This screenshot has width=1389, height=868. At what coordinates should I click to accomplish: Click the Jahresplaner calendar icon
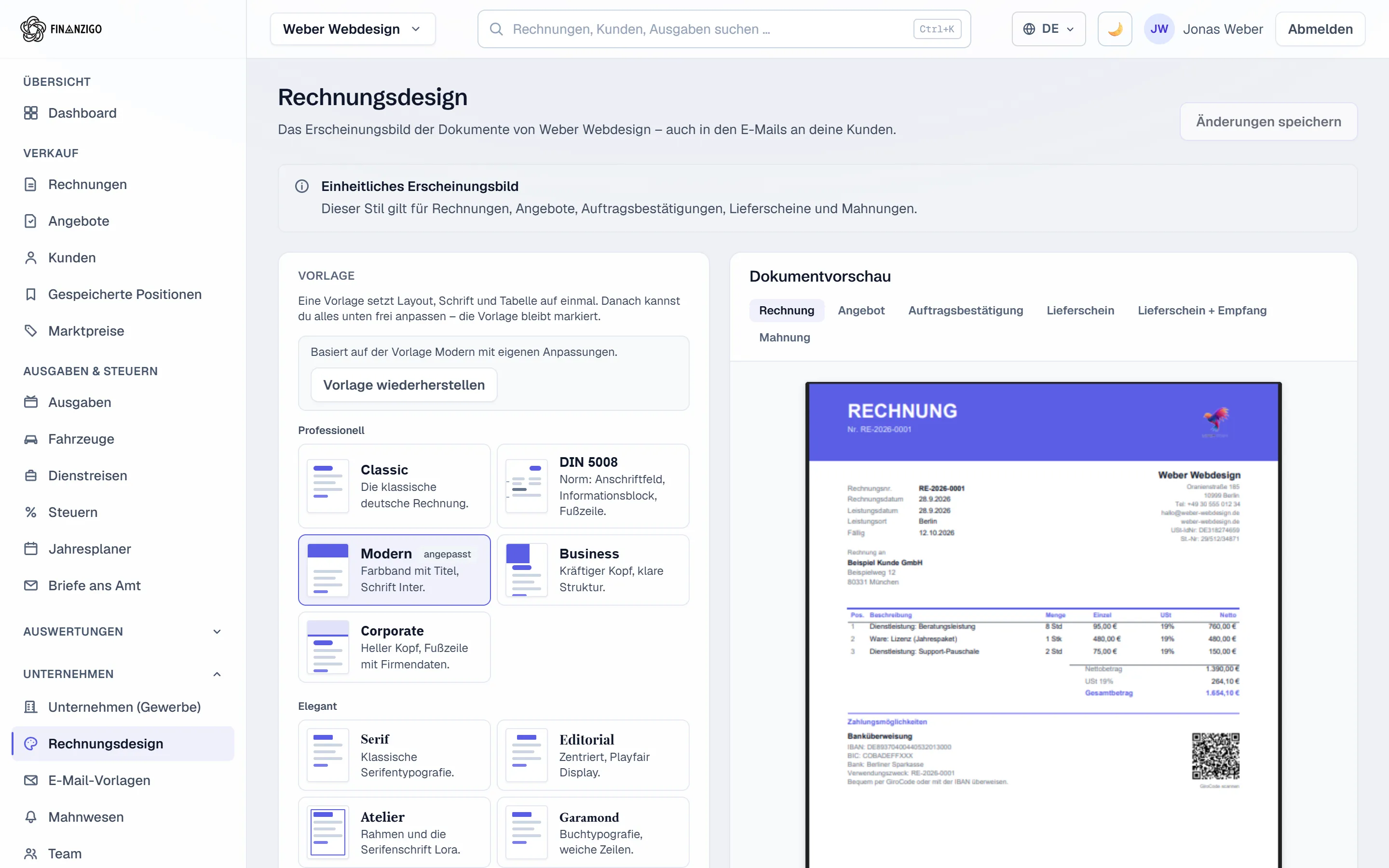(31, 549)
